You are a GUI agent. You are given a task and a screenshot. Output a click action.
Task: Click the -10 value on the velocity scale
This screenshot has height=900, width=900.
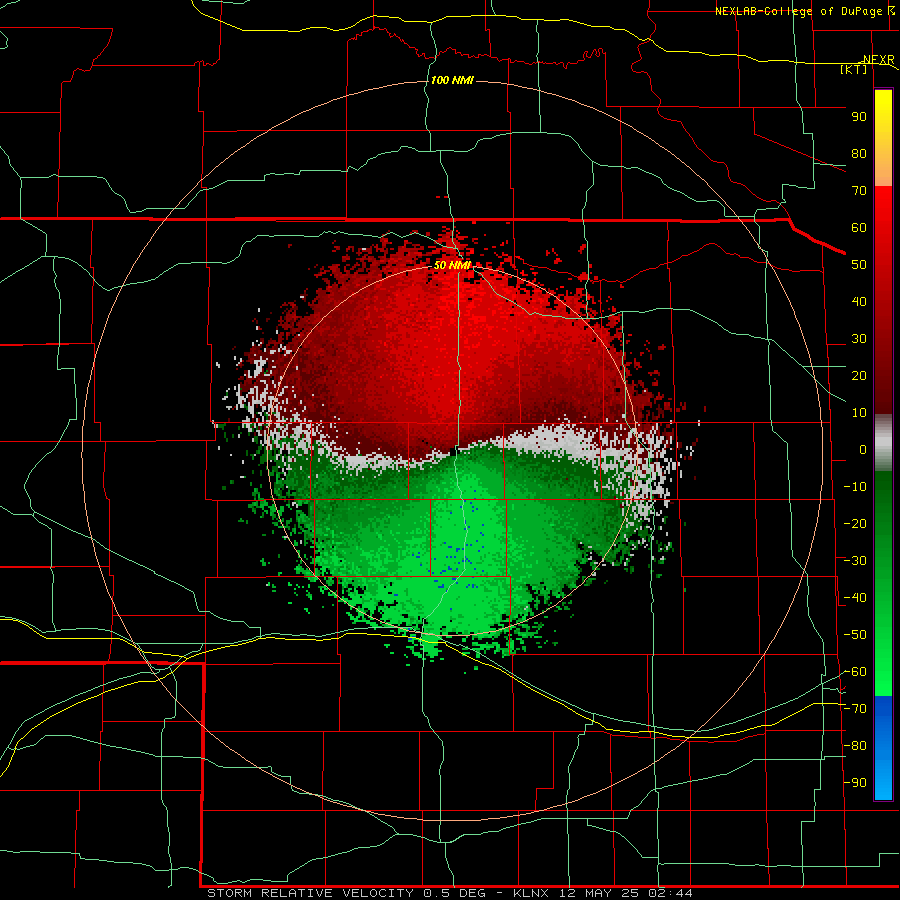855,487
